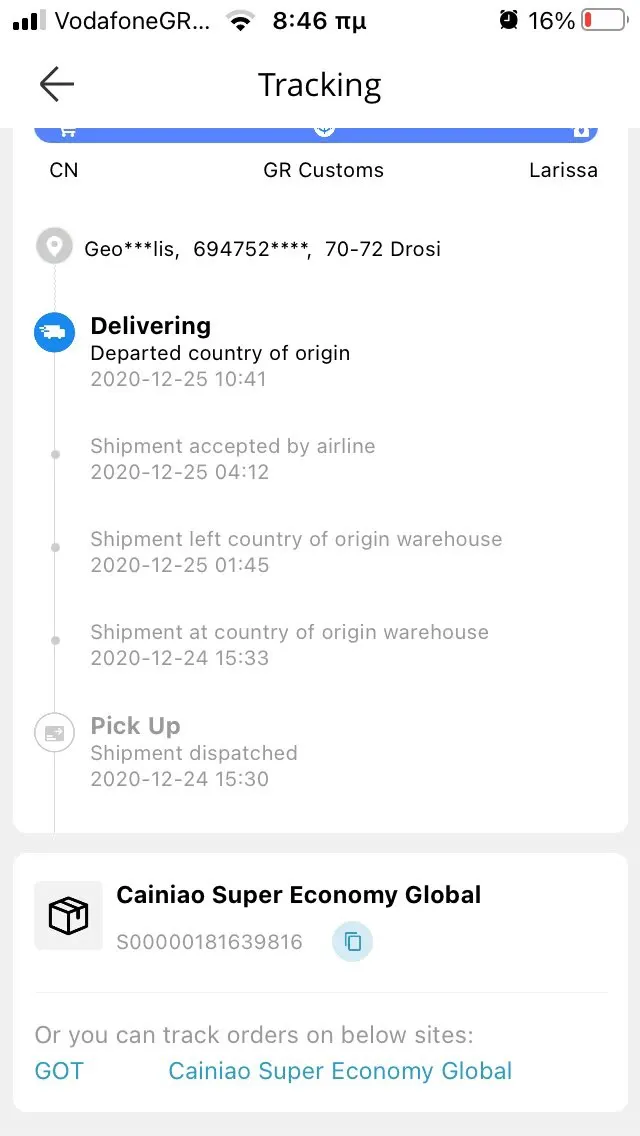The width and height of the screenshot is (640, 1136).
Task: Select the Larissa destination label
Action: tap(563, 170)
